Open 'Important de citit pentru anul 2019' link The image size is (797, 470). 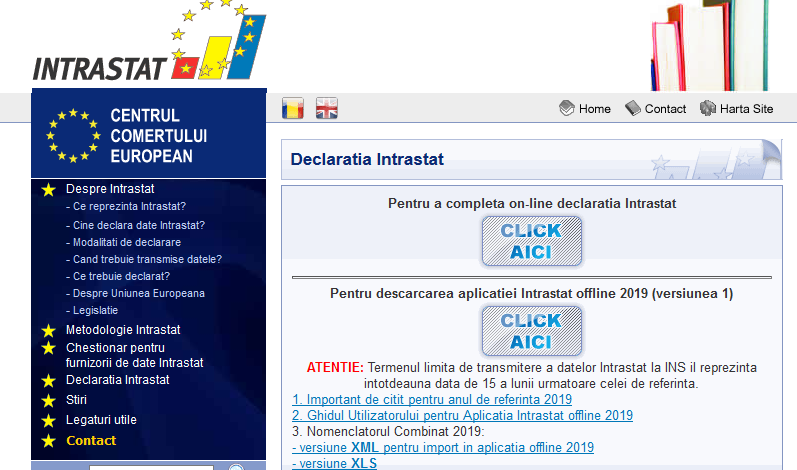click(432, 399)
